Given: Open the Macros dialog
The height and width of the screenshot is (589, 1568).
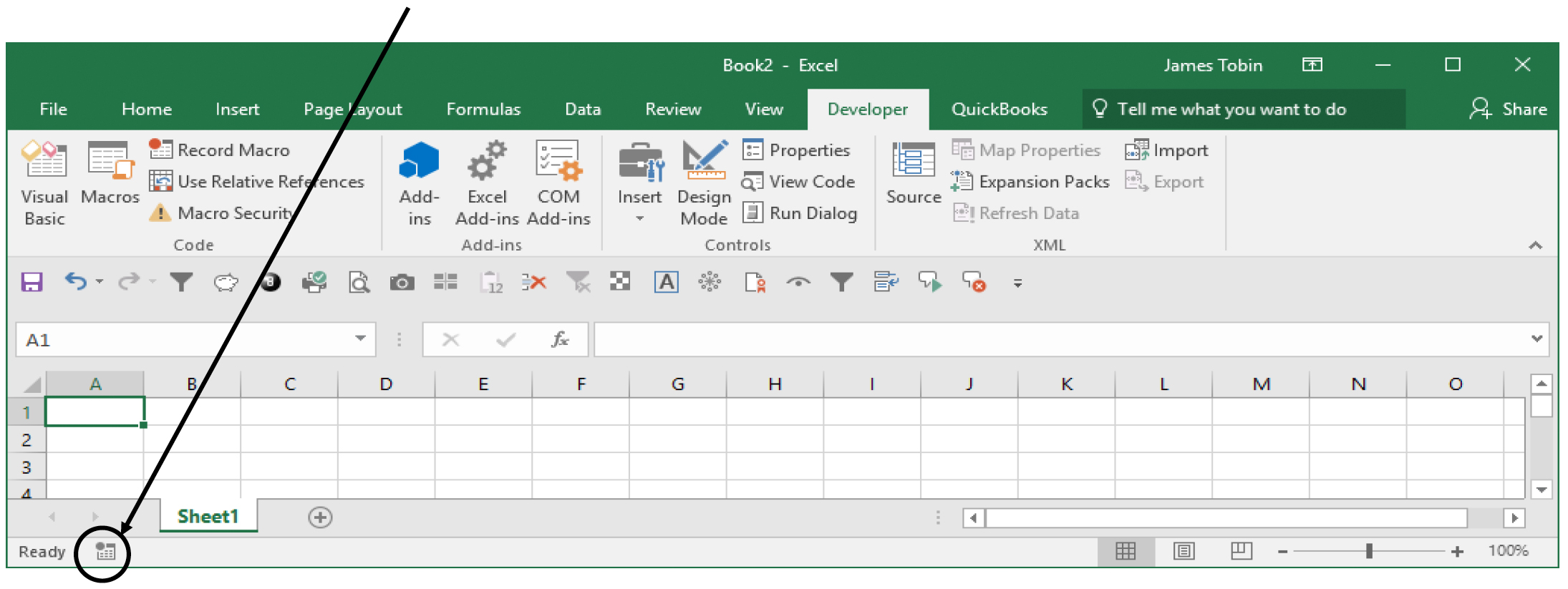Looking at the screenshot, I should click(x=110, y=172).
